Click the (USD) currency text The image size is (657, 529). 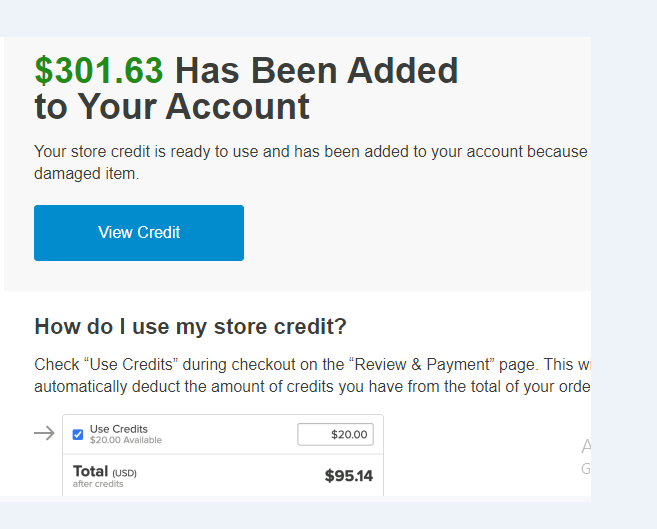tap(124, 473)
